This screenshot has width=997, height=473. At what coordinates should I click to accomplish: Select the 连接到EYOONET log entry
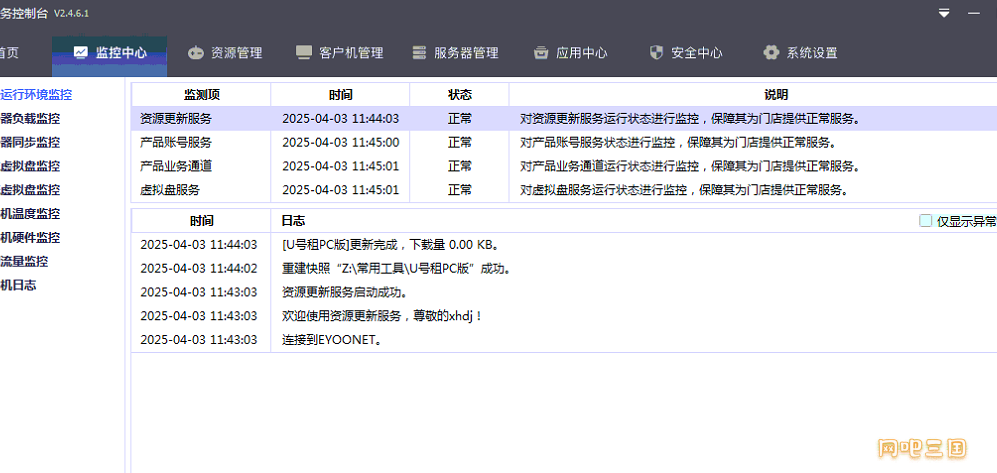(564, 339)
